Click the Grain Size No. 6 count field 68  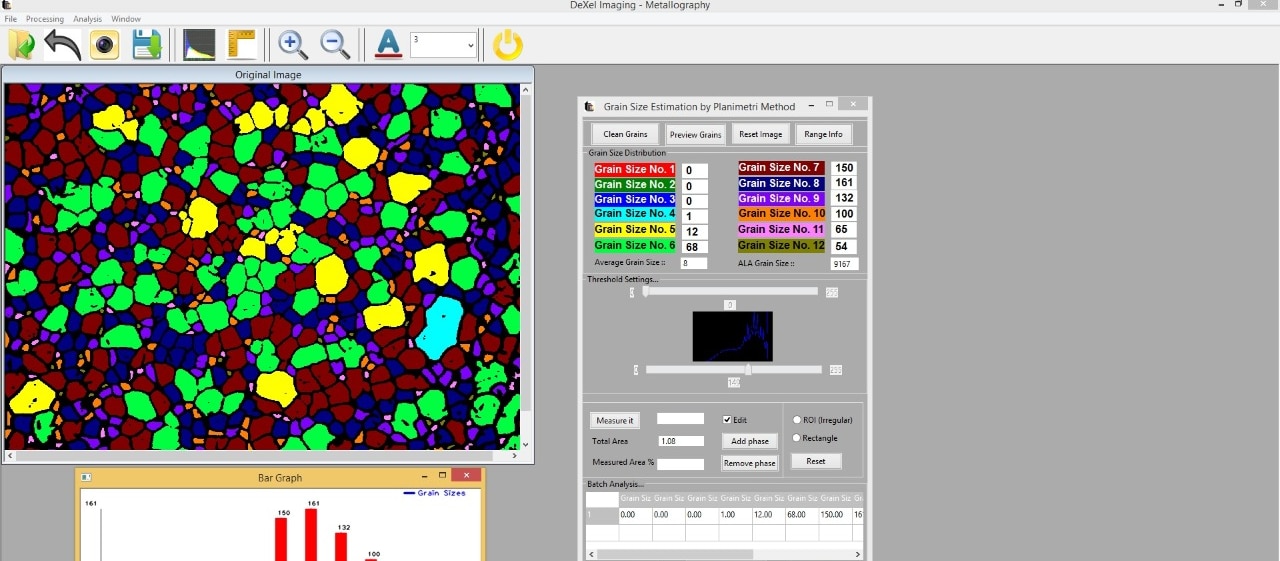[695, 247]
